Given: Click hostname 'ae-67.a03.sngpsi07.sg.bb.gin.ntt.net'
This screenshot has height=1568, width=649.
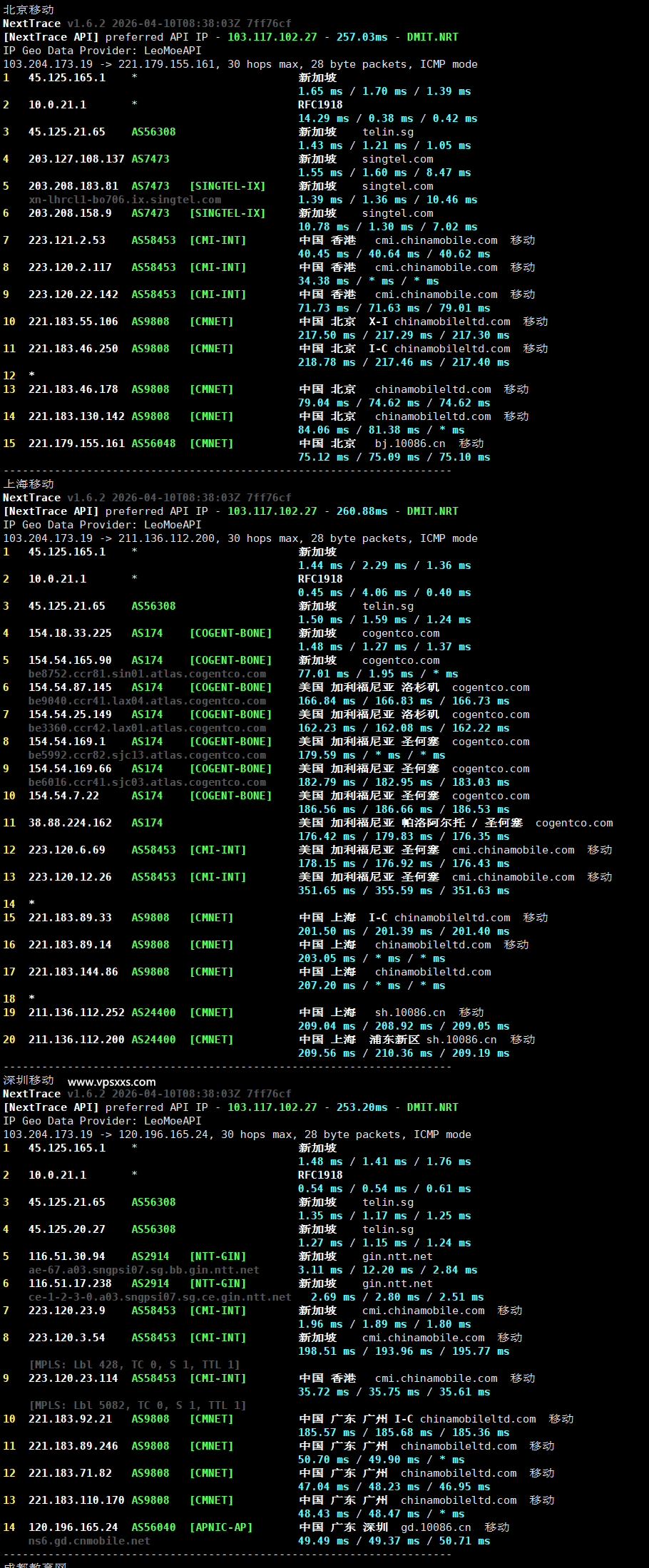Looking at the screenshot, I should (x=144, y=1270).
